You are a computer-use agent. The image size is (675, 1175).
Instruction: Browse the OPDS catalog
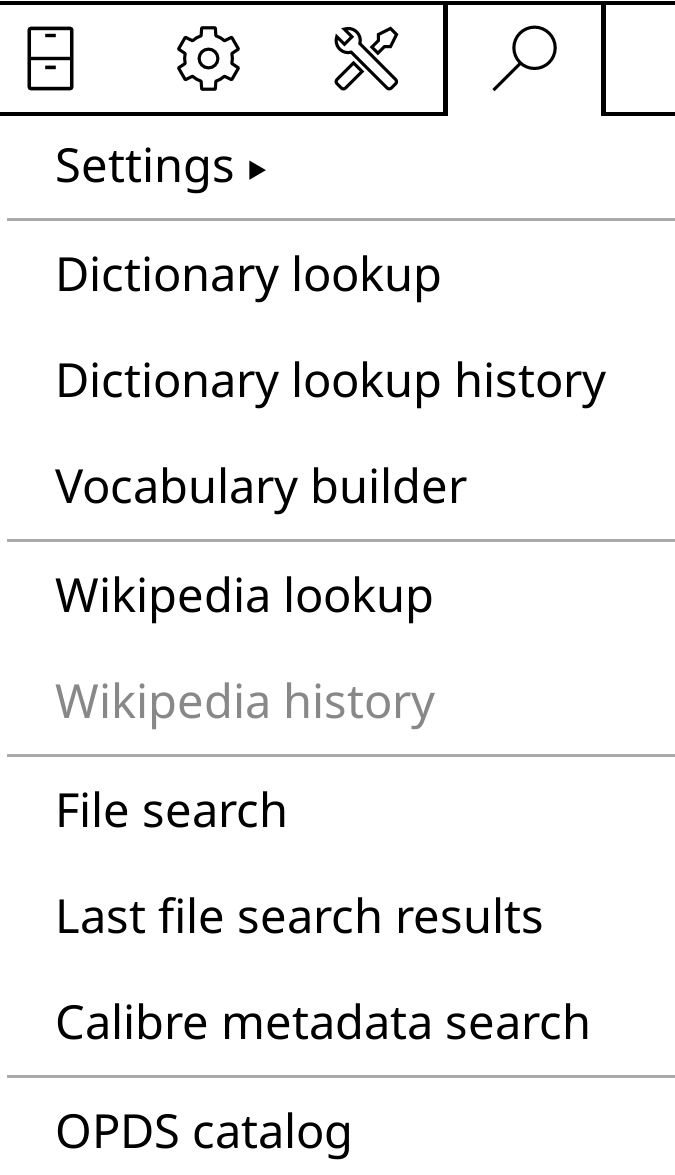point(204,1131)
